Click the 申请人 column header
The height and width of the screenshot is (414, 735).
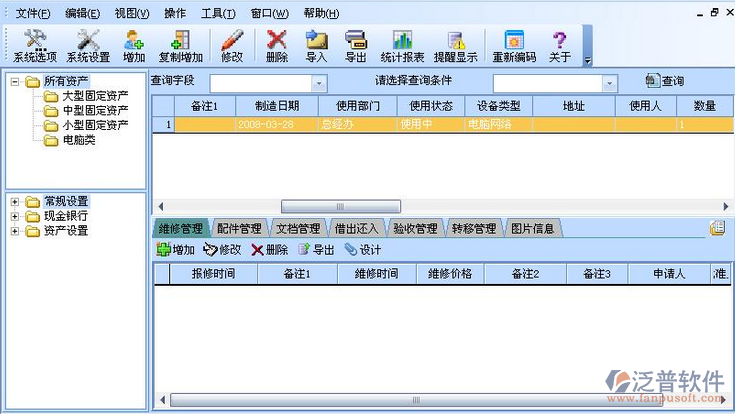click(669, 274)
